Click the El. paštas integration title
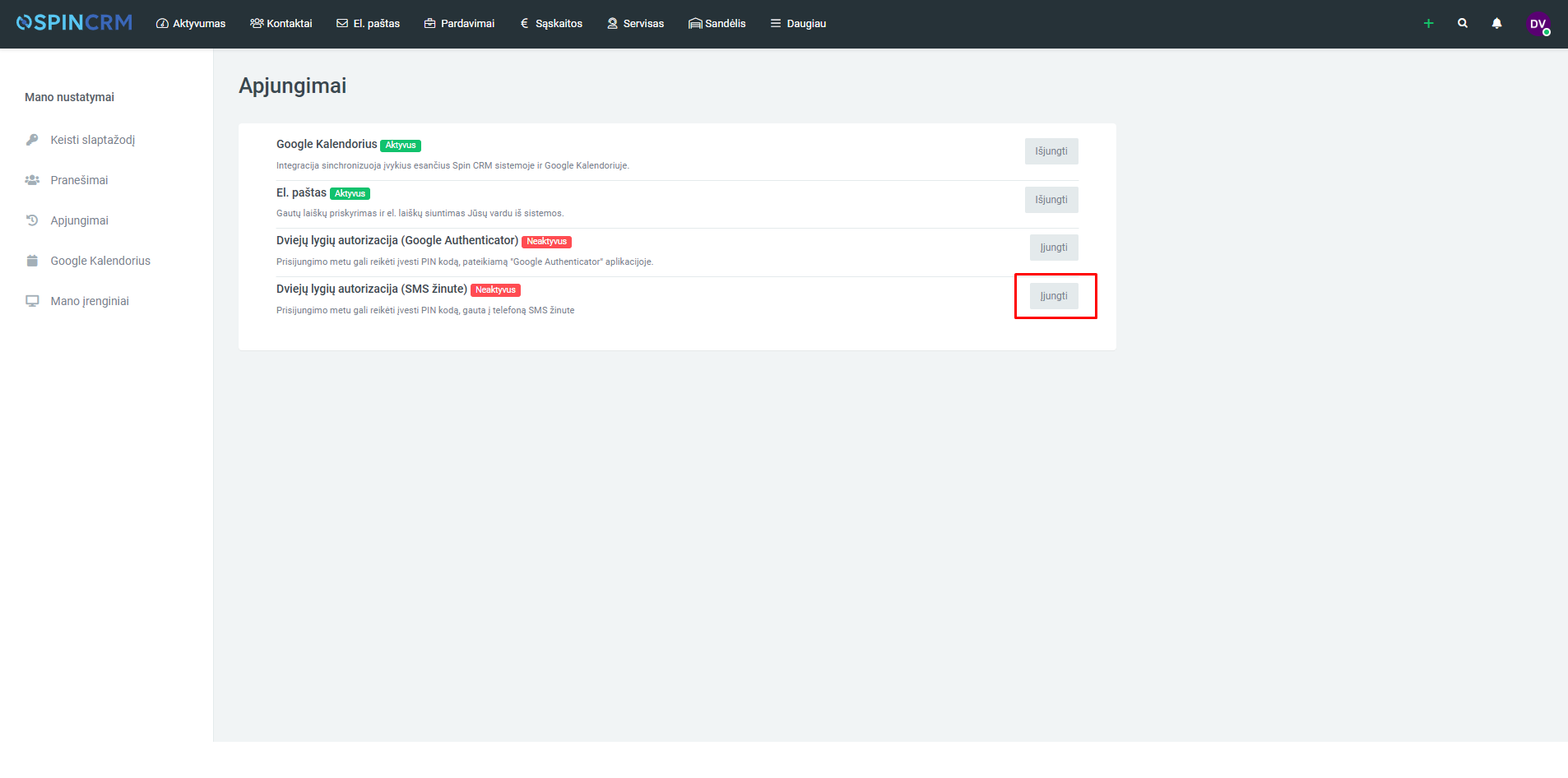 pyautogui.click(x=301, y=192)
